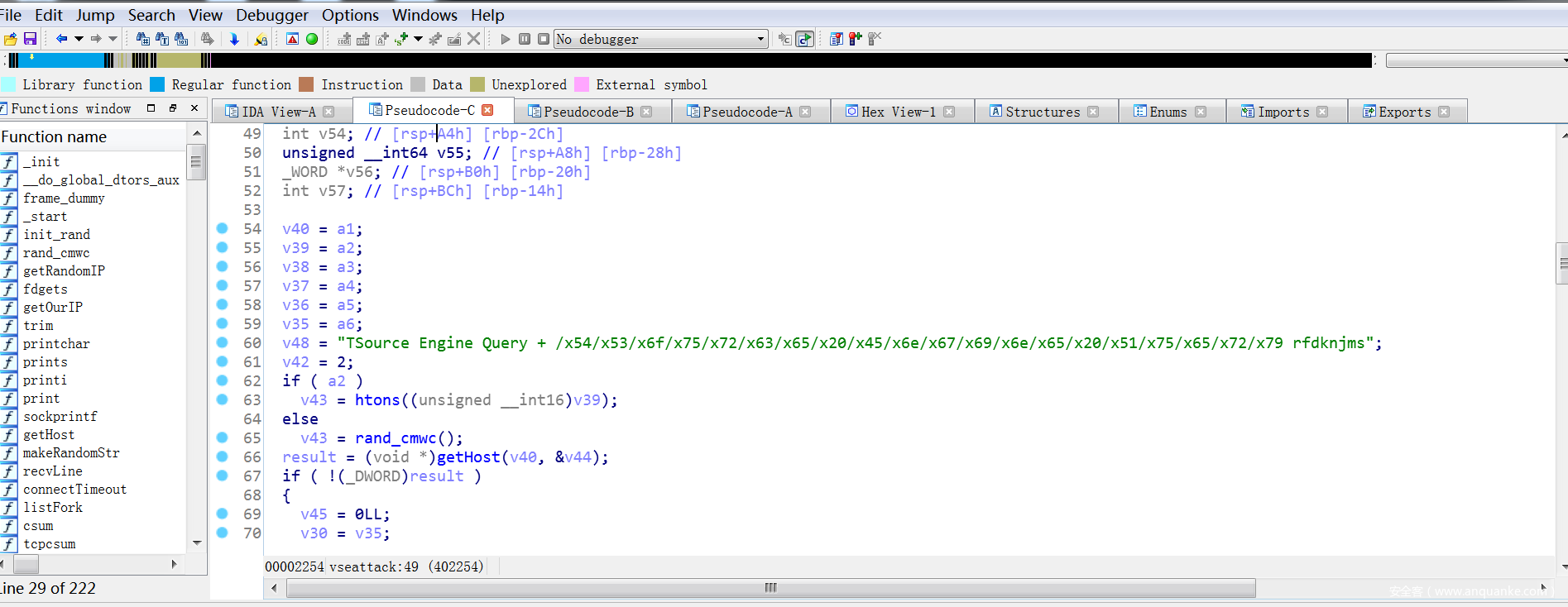Jump back with the blue left arrow
1568x607 pixels.
[x=61, y=39]
